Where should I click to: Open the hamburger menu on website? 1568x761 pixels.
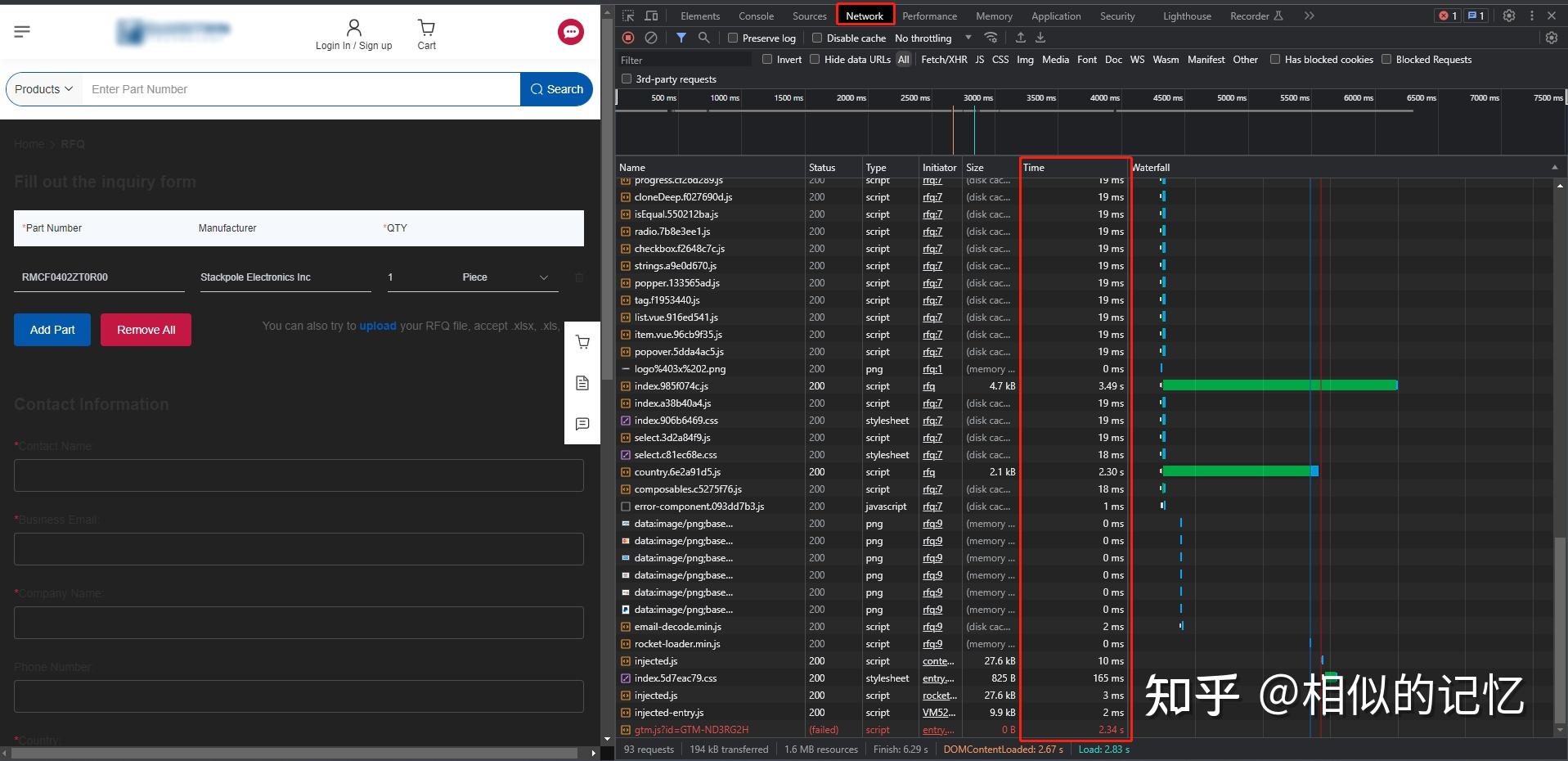(x=22, y=31)
